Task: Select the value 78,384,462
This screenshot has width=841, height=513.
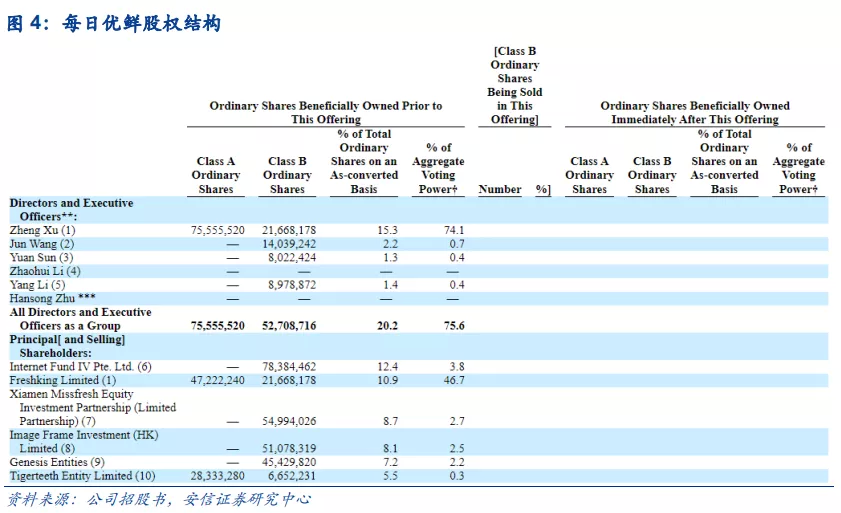Action: 289,367
